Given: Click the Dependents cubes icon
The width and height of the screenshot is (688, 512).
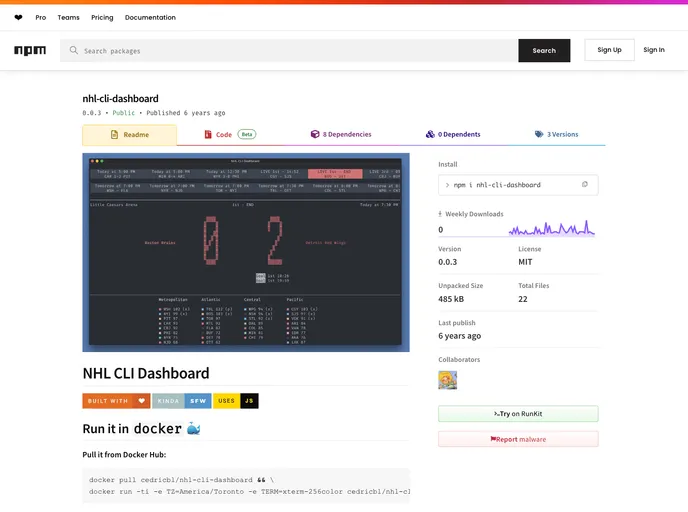Looking at the screenshot, I should pos(430,134).
